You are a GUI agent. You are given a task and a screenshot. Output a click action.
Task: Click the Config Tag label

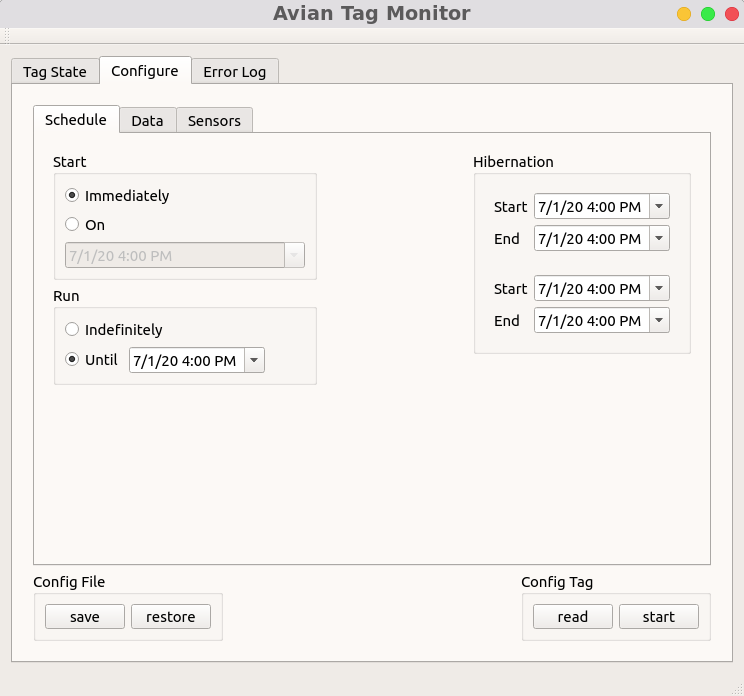point(557,582)
